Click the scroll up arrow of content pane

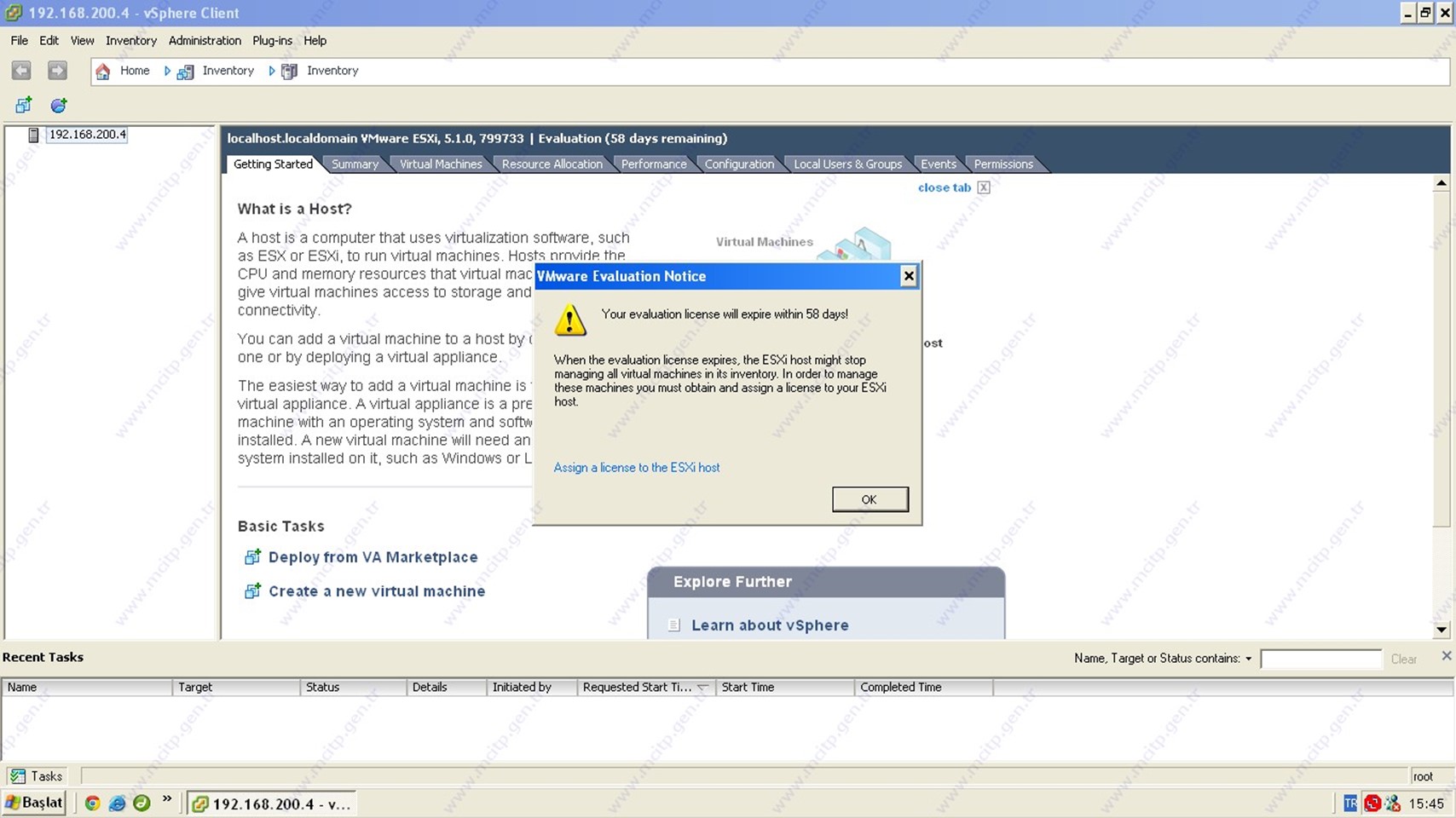(x=1442, y=183)
